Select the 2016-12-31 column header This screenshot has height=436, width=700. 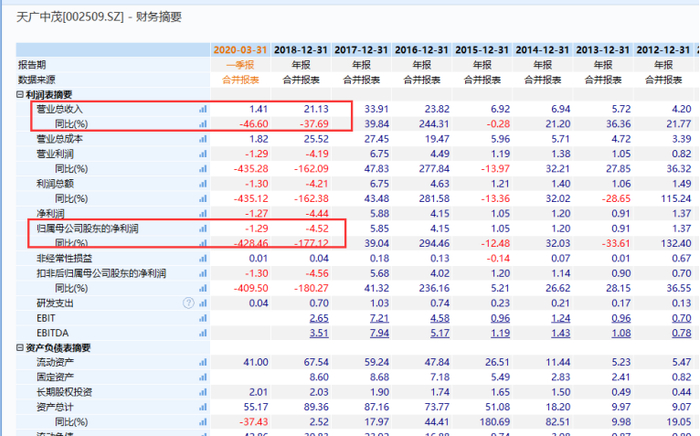click(x=422, y=50)
